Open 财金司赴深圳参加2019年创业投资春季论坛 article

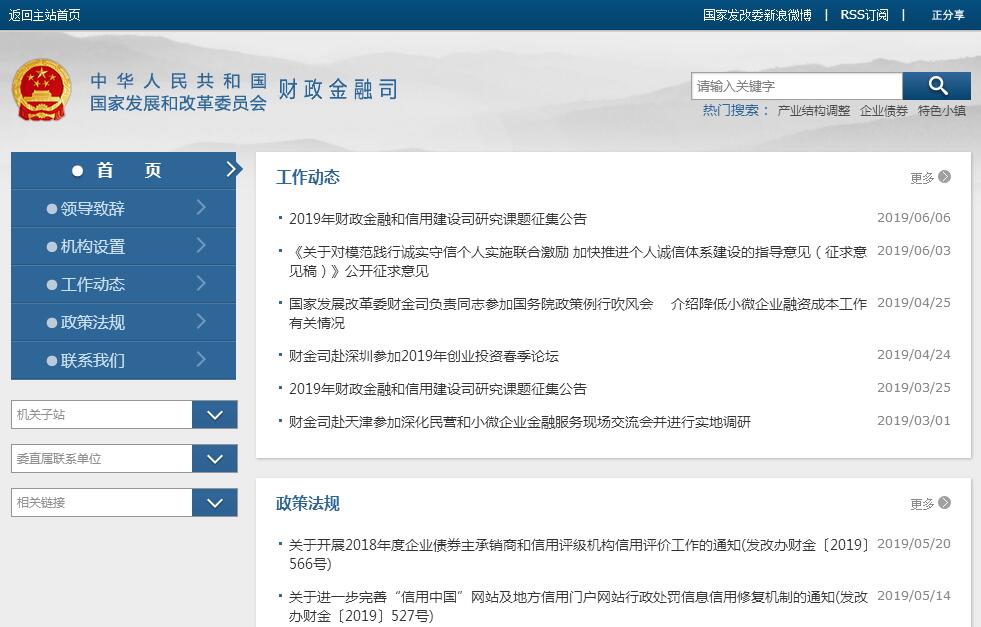(424, 356)
